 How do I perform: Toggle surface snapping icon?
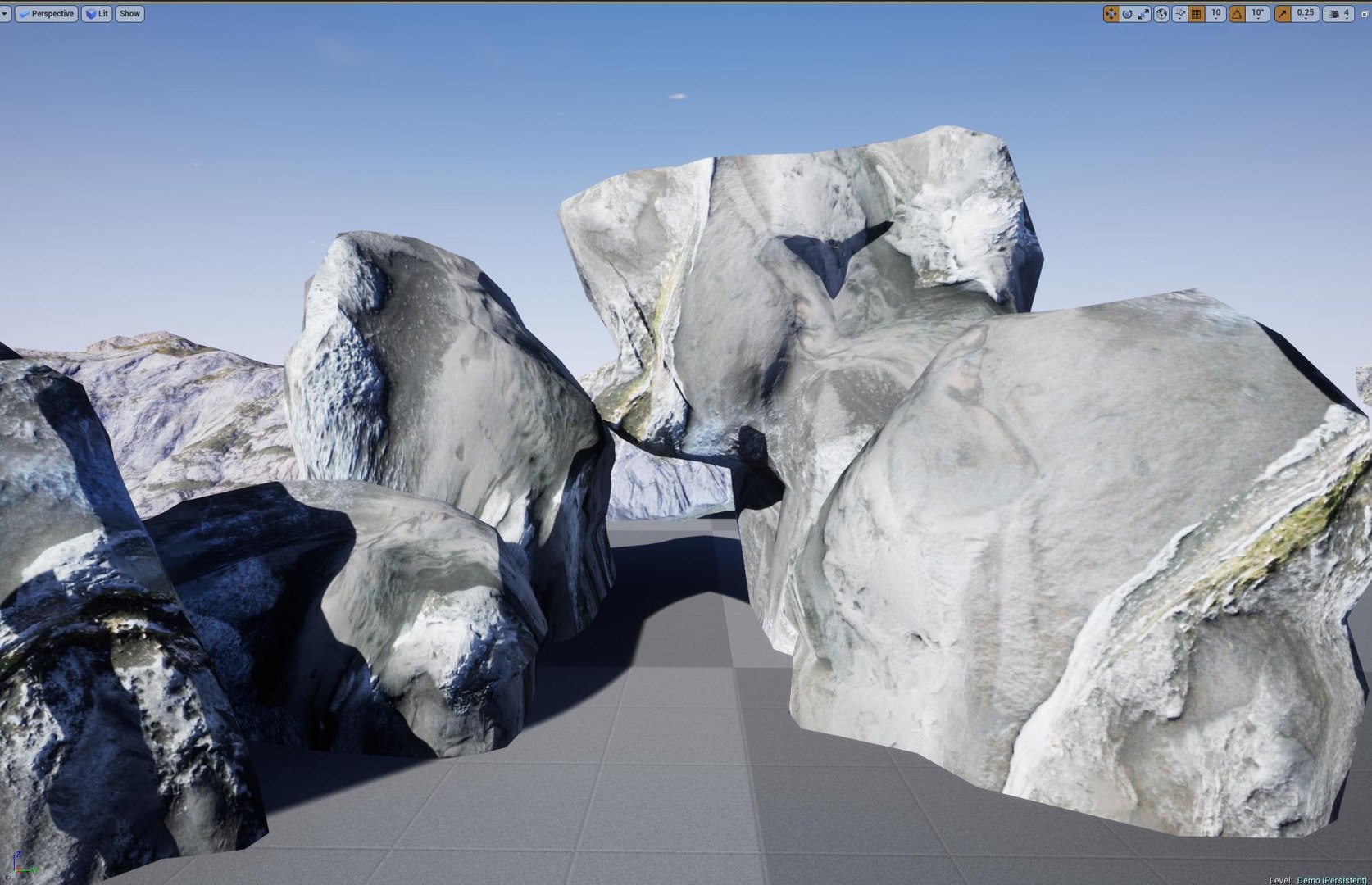click(1180, 14)
